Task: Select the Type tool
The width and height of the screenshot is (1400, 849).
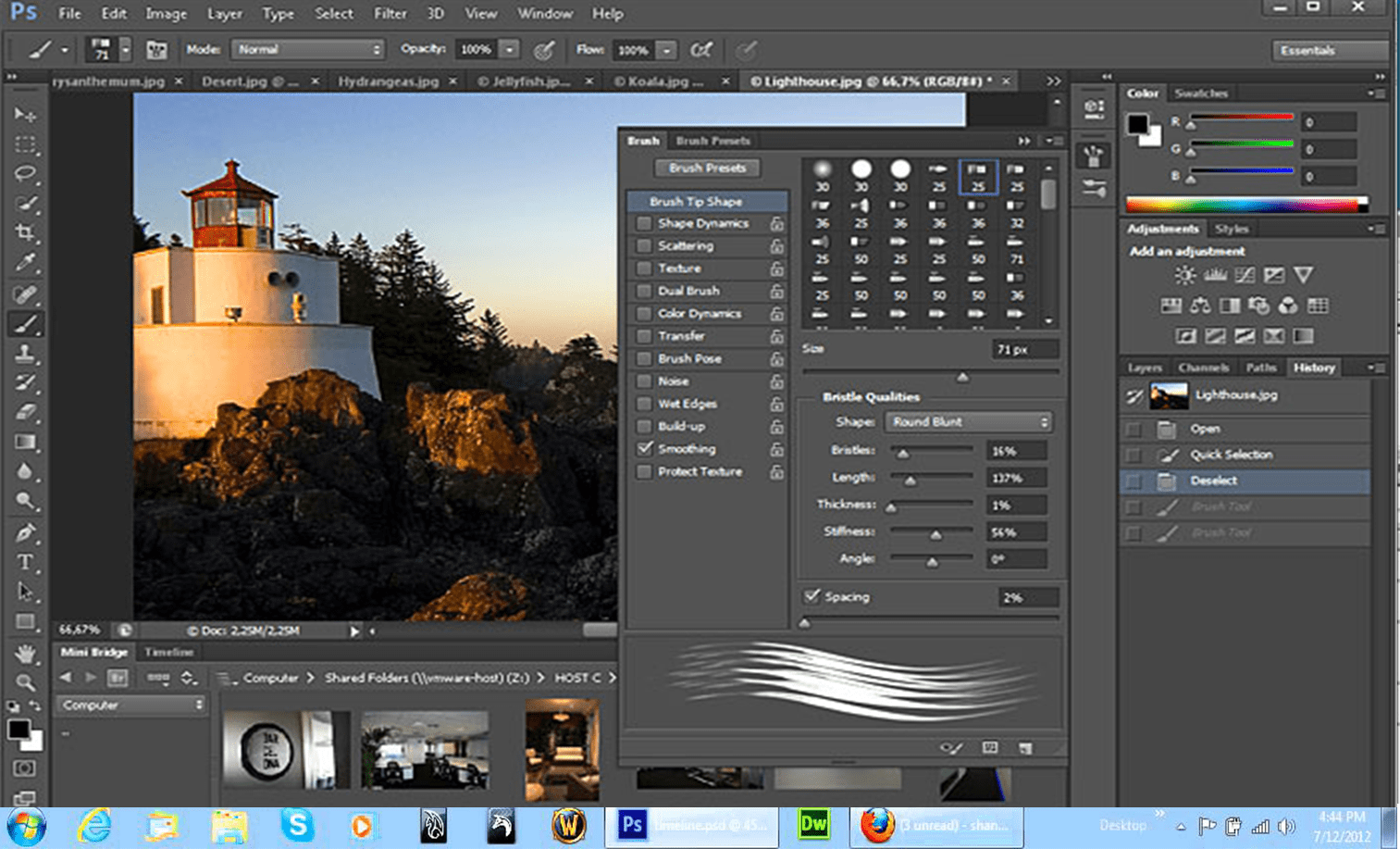Action: (x=25, y=562)
